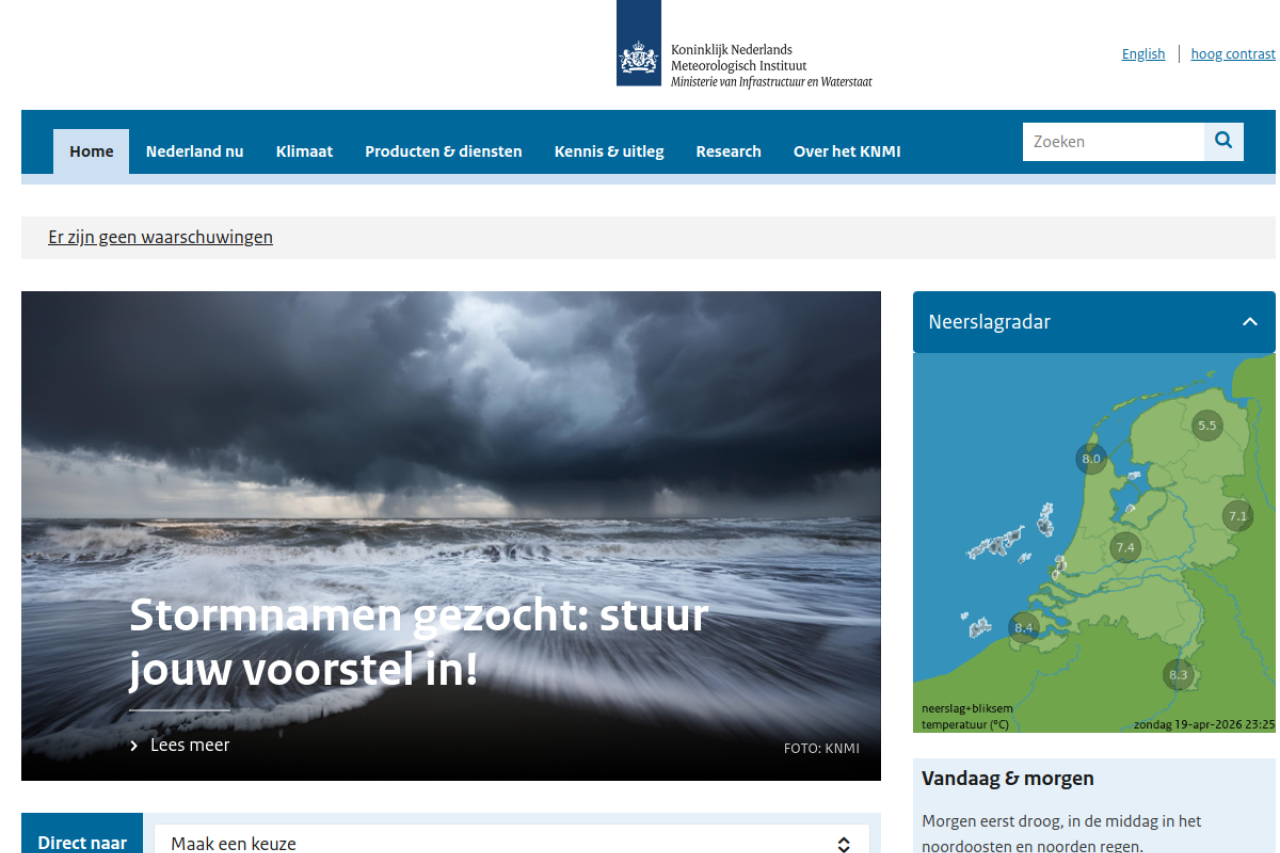Image resolution: width=1280 pixels, height=853 pixels.
Task: Click the 8.0 temperature marker on map
Action: (x=1091, y=459)
